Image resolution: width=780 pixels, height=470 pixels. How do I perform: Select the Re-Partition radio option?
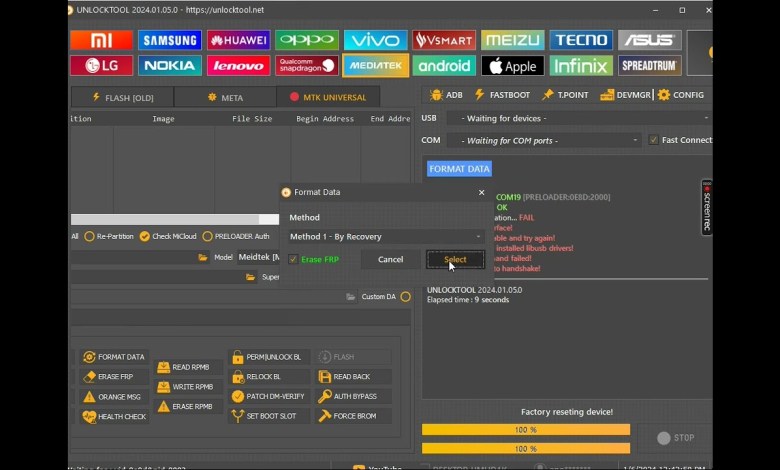90,237
